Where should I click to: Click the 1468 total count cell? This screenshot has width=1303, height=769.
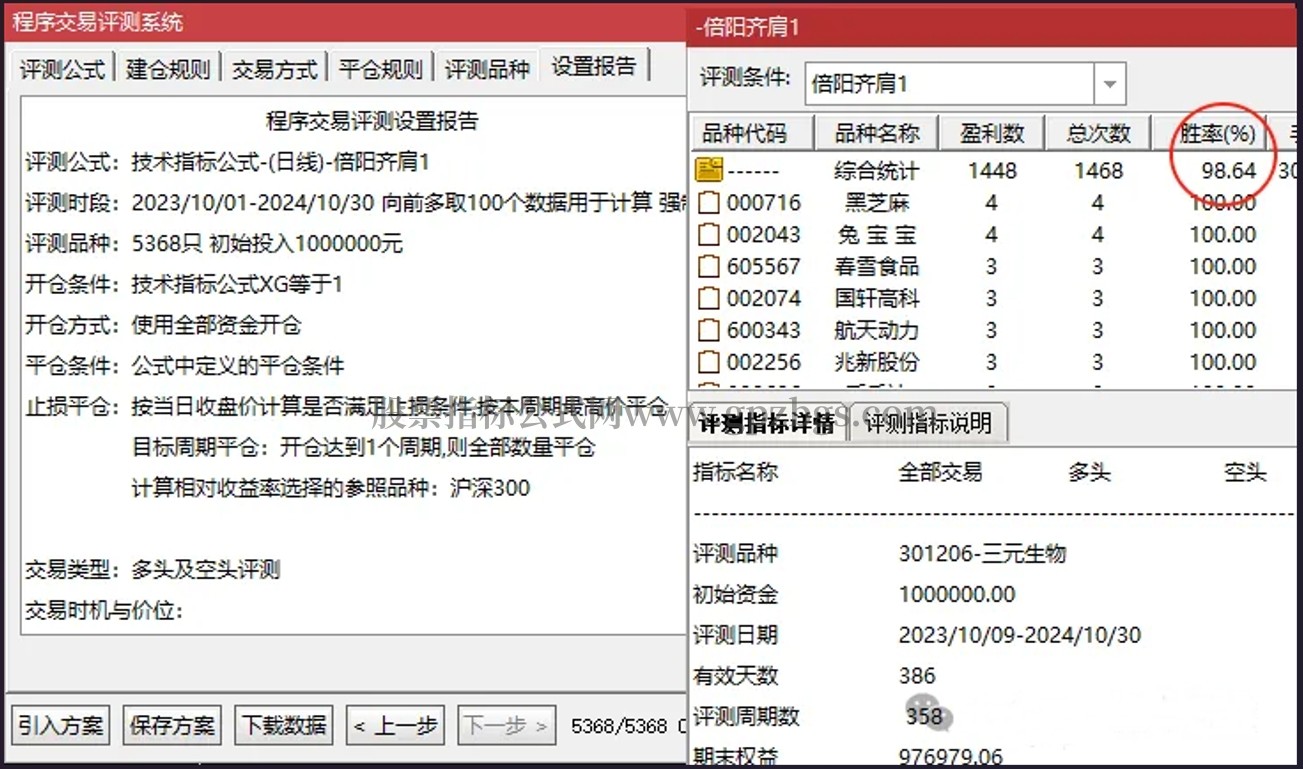pos(1098,171)
